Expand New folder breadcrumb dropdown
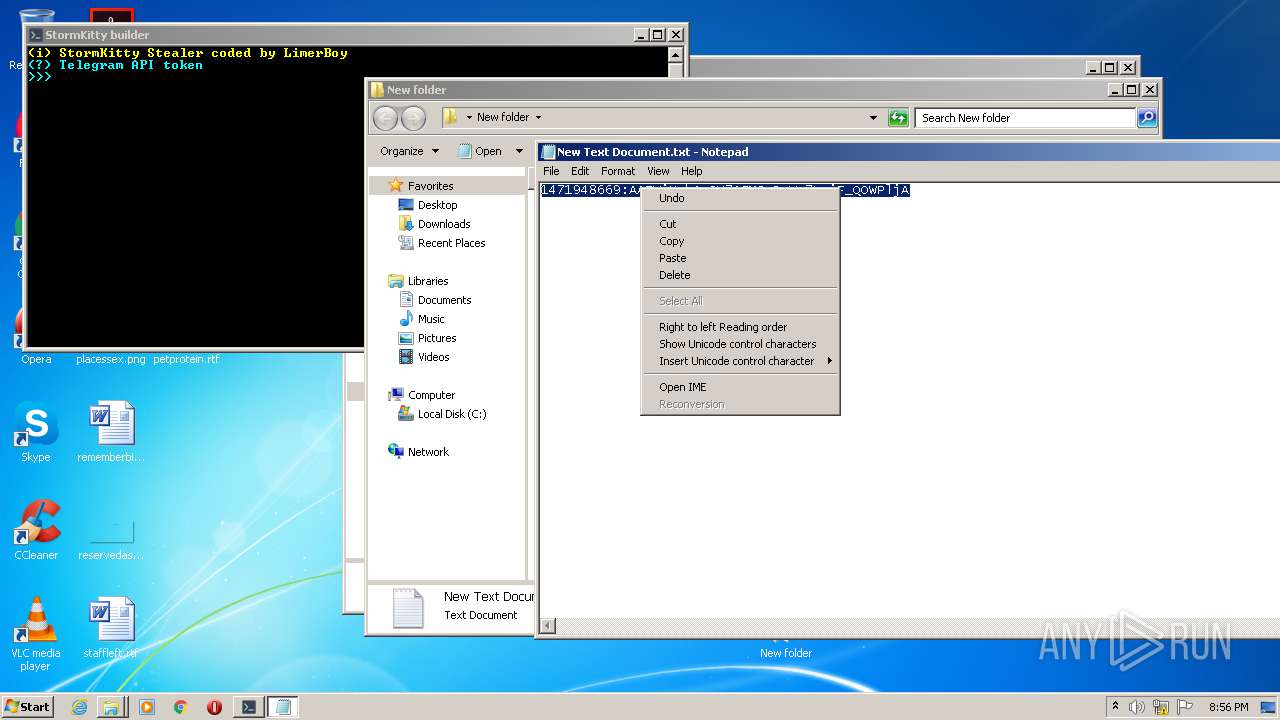 point(538,118)
